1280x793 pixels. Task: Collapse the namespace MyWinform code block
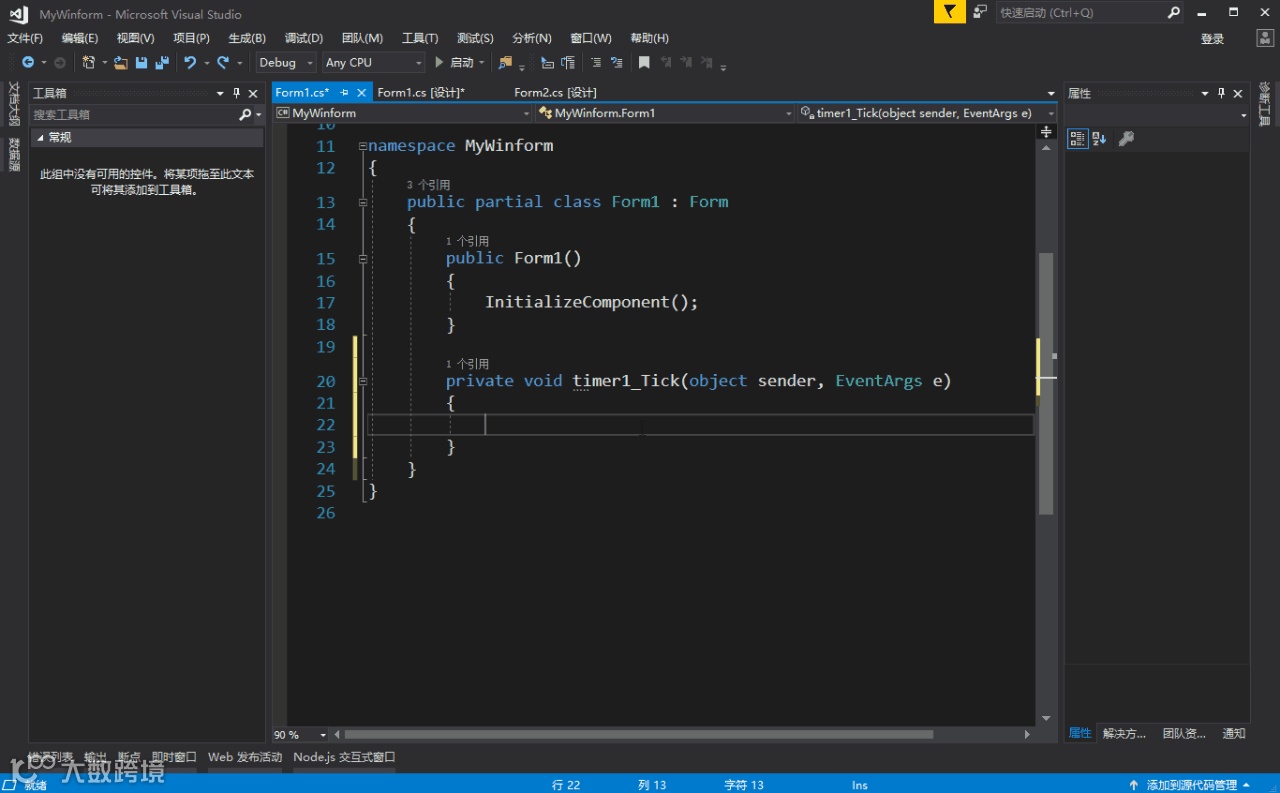pyautogui.click(x=361, y=146)
